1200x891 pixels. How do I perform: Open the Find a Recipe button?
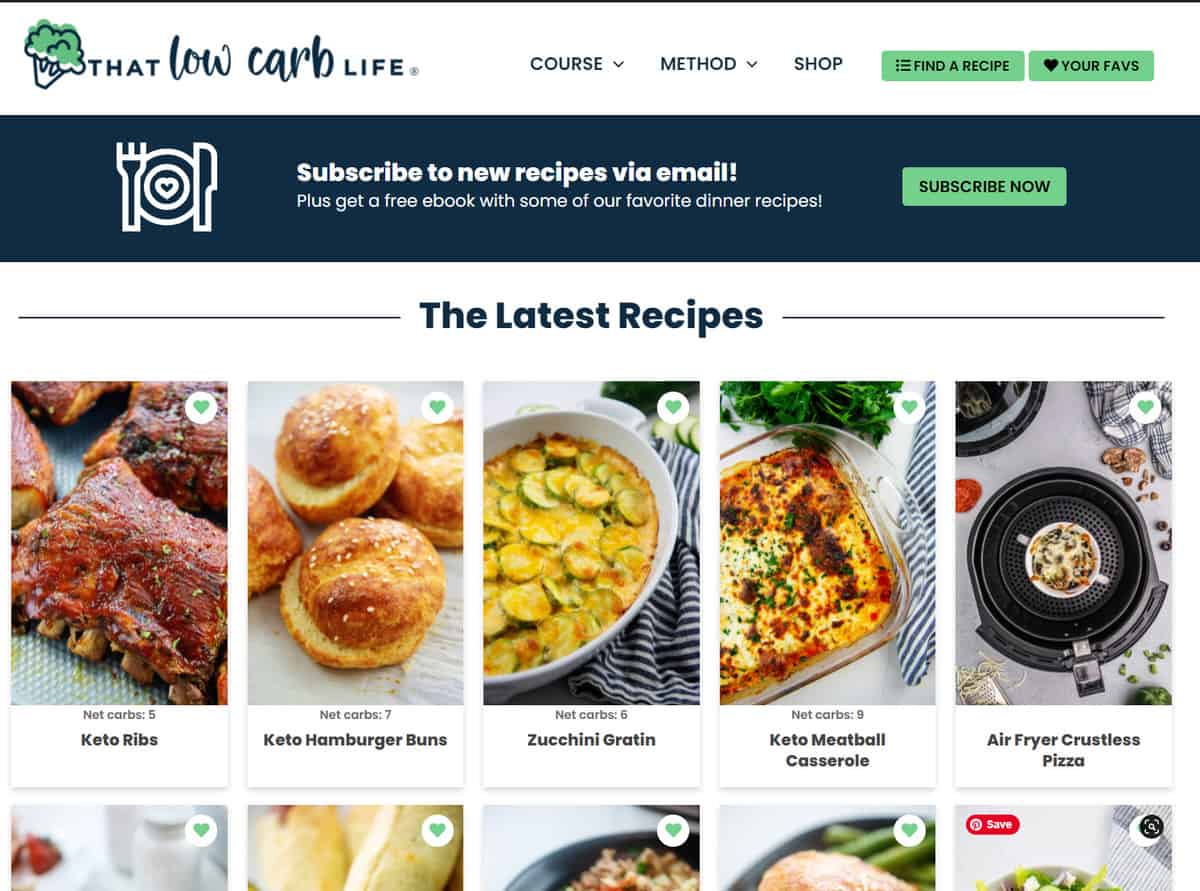[x=953, y=66]
